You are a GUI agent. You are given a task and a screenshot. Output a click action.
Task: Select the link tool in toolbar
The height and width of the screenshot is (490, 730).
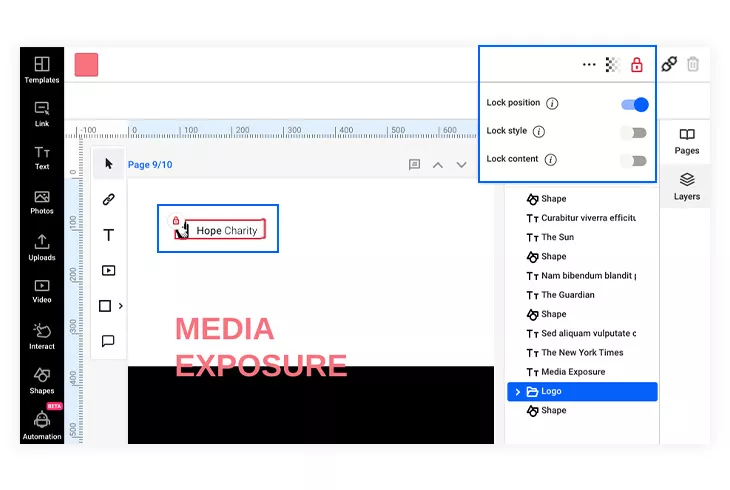point(108,199)
